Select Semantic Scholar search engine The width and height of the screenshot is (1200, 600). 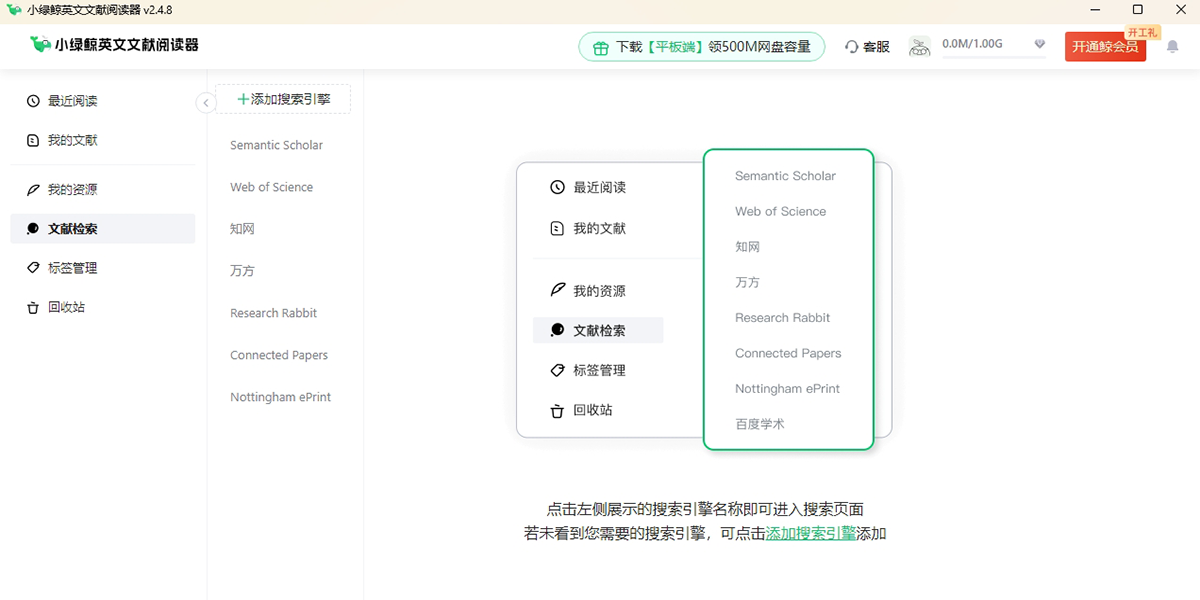click(x=277, y=145)
